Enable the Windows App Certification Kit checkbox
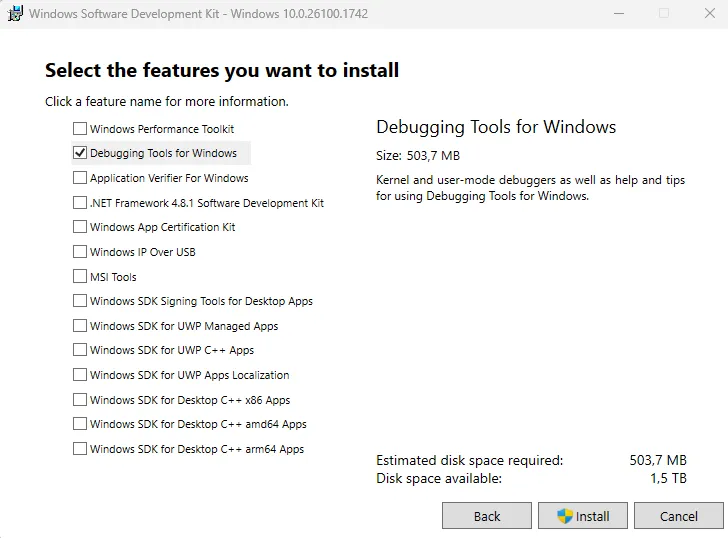728x538 pixels. (x=80, y=227)
